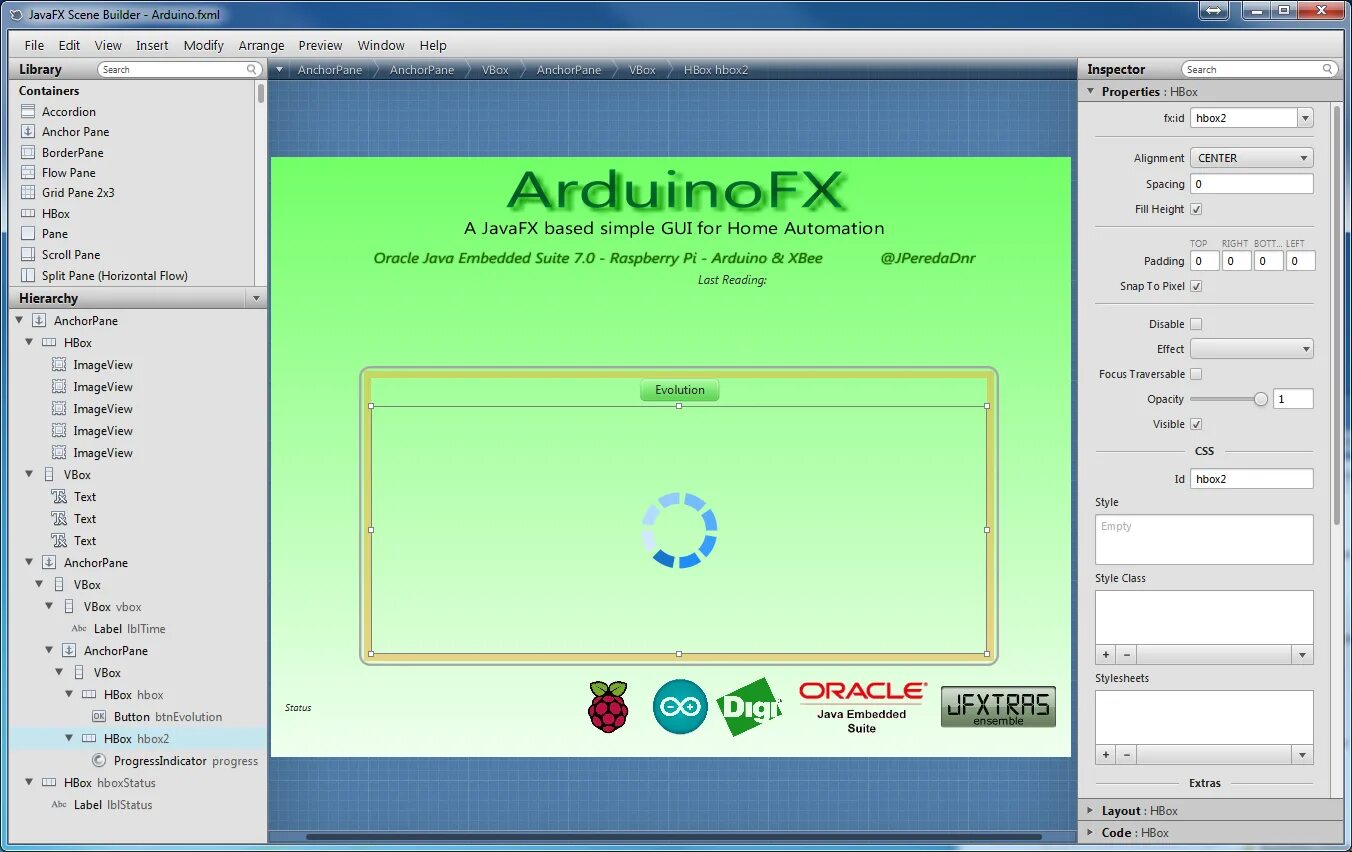Click the minus button under Stylesheets

click(x=1126, y=755)
